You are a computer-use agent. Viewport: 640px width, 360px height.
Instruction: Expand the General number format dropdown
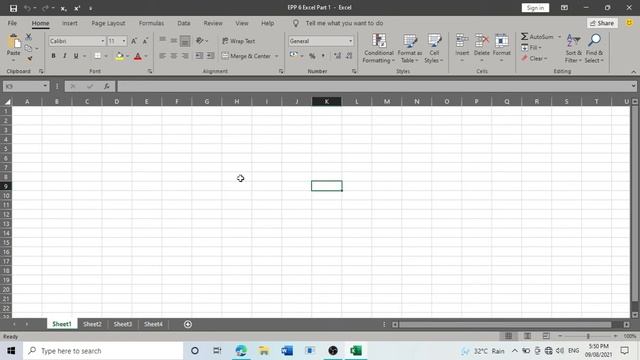click(350, 41)
